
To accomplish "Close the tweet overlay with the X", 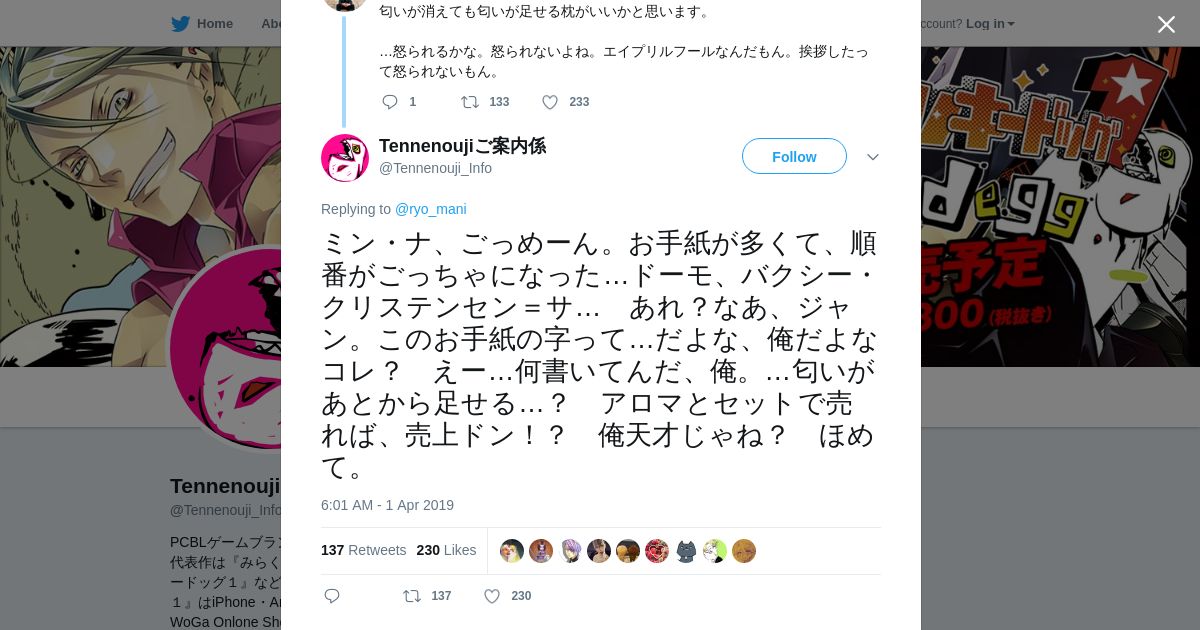I will [1166, 24].
